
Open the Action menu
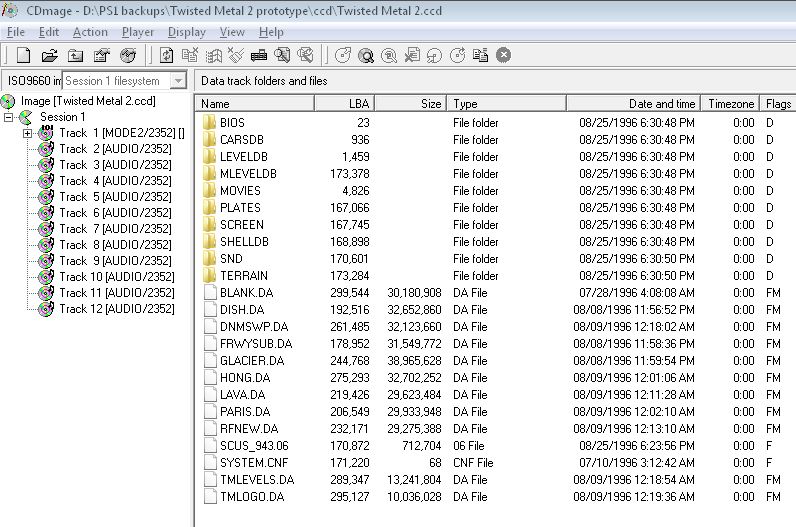90,32
